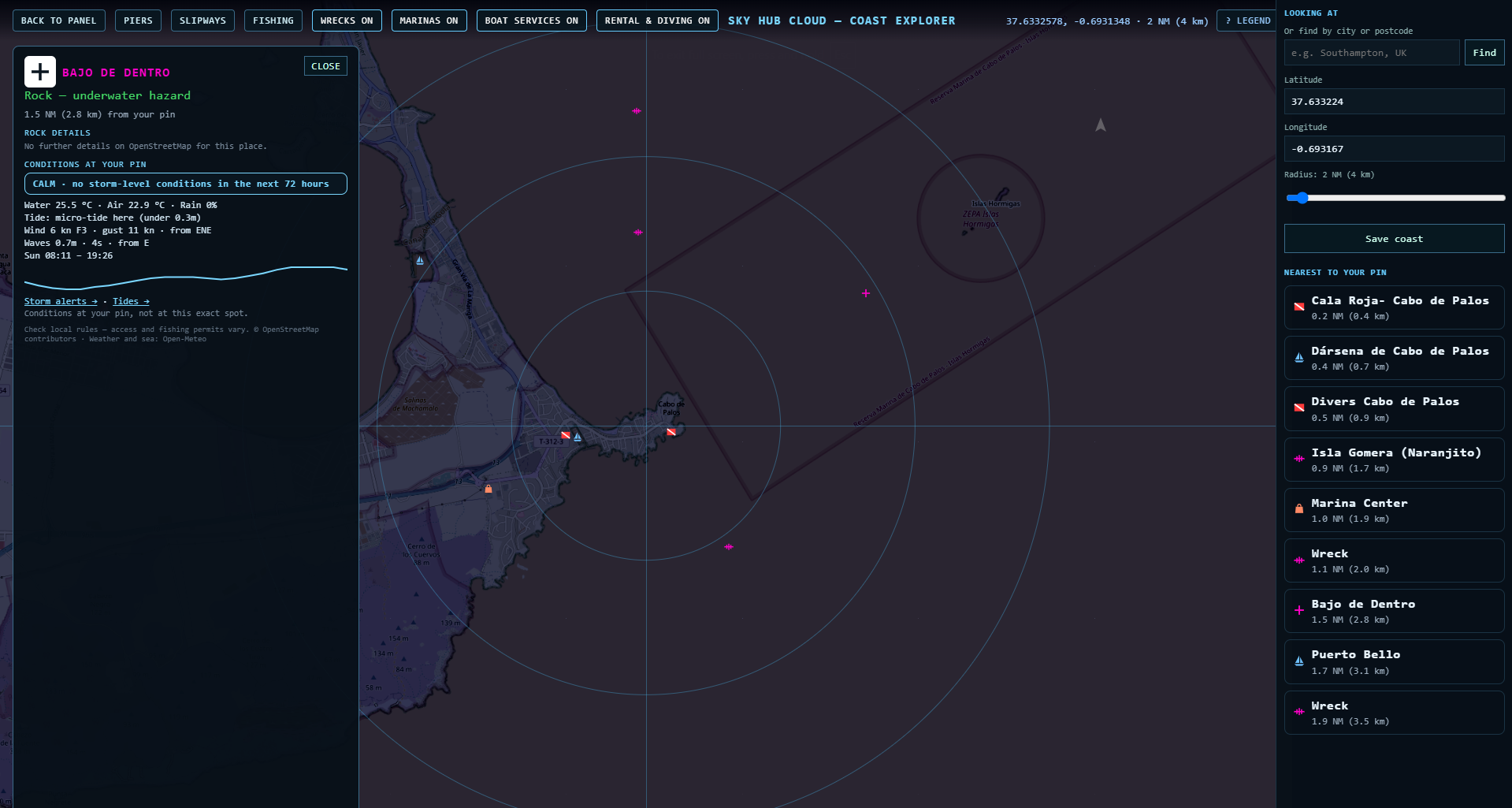Click plus icon in Bajo de Dentro list row
This screenshot has height=808, width=1512.
pyautogui.click(x=1299, y=610)
